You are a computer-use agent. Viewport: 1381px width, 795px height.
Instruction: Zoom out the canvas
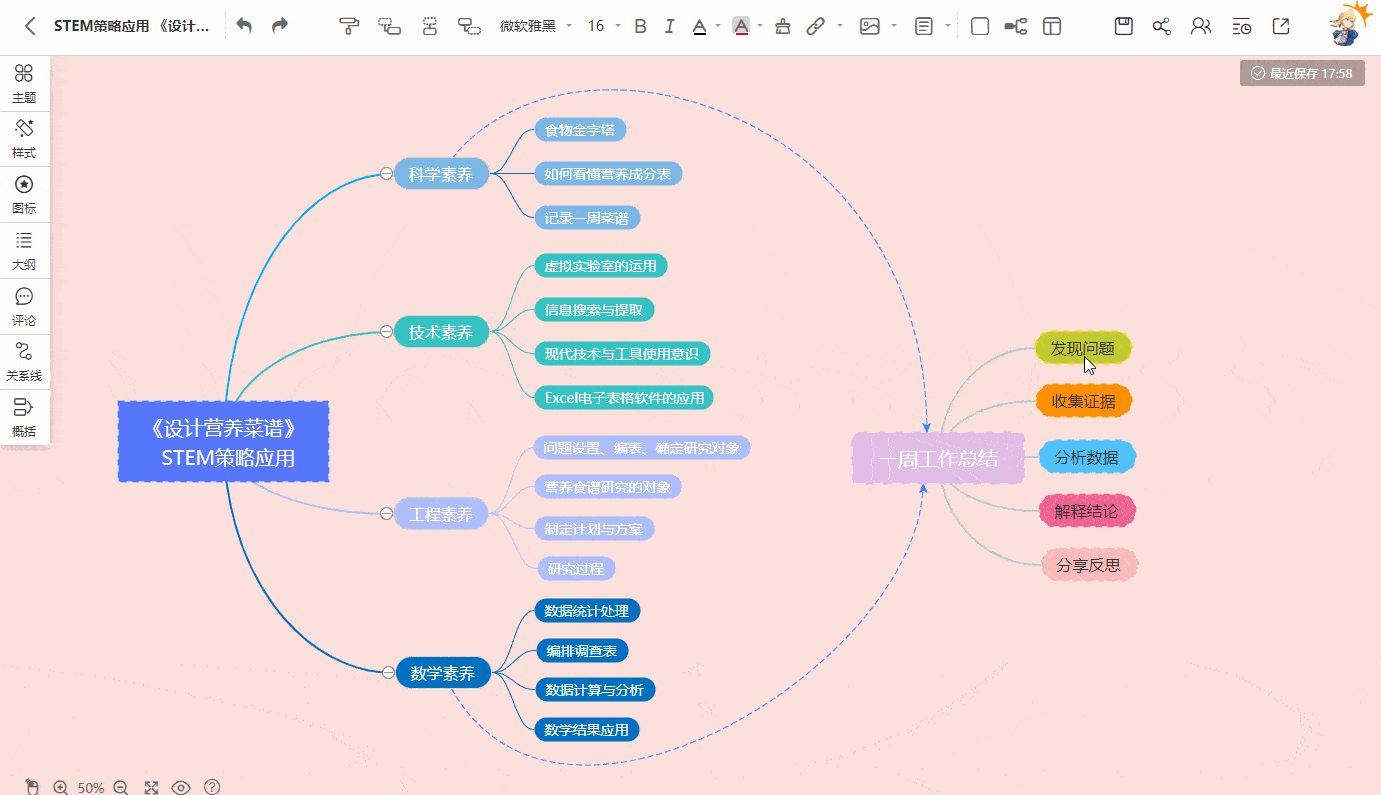[x=121, y=787]
